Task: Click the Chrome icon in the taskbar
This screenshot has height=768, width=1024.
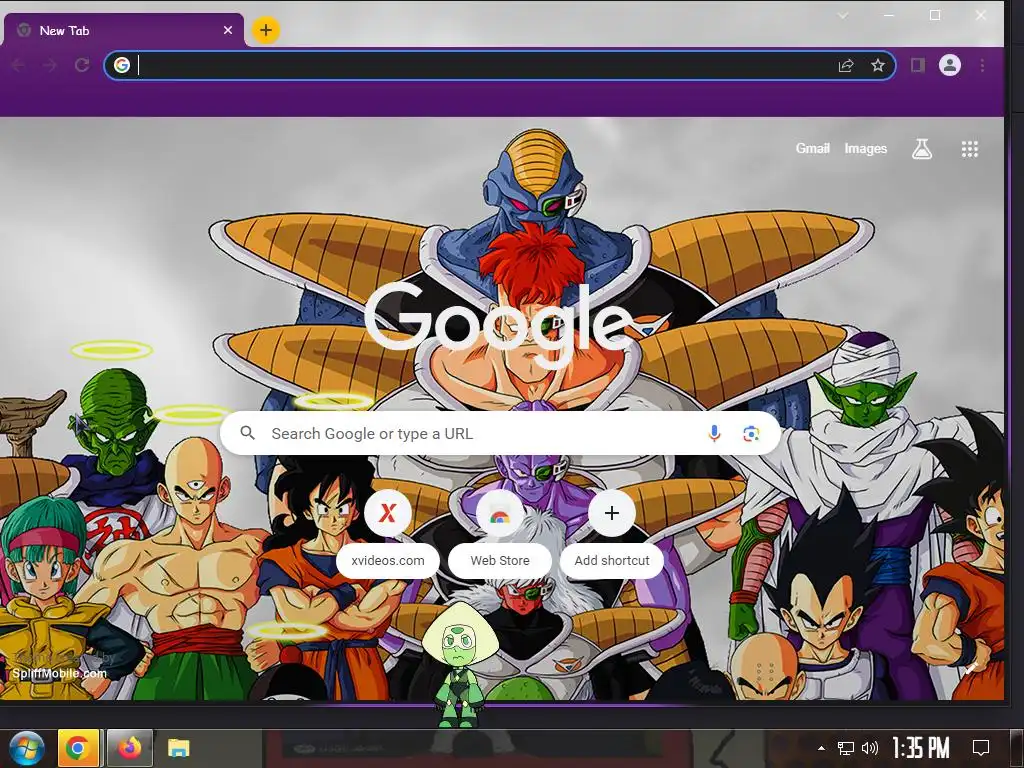Action: [x=78, y=748]
